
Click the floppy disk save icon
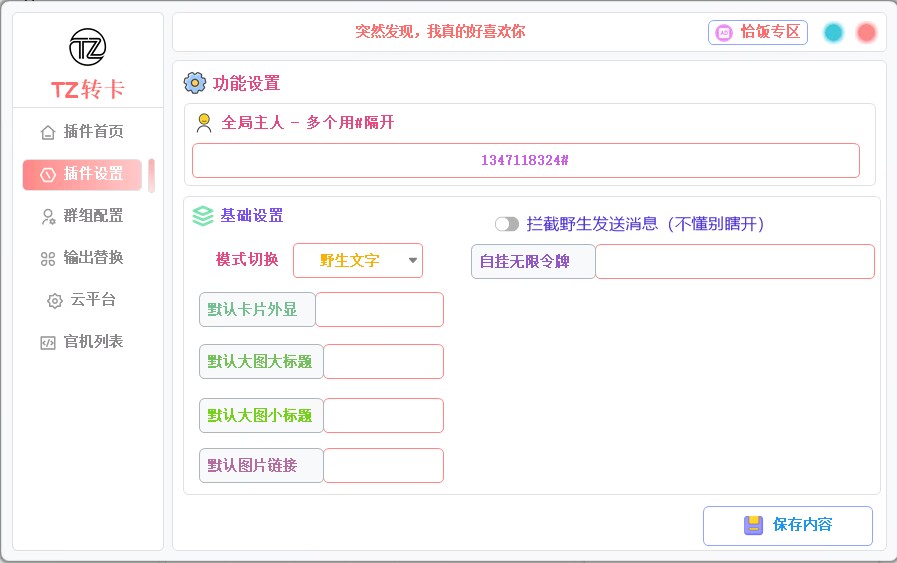[x=753, y=525]
